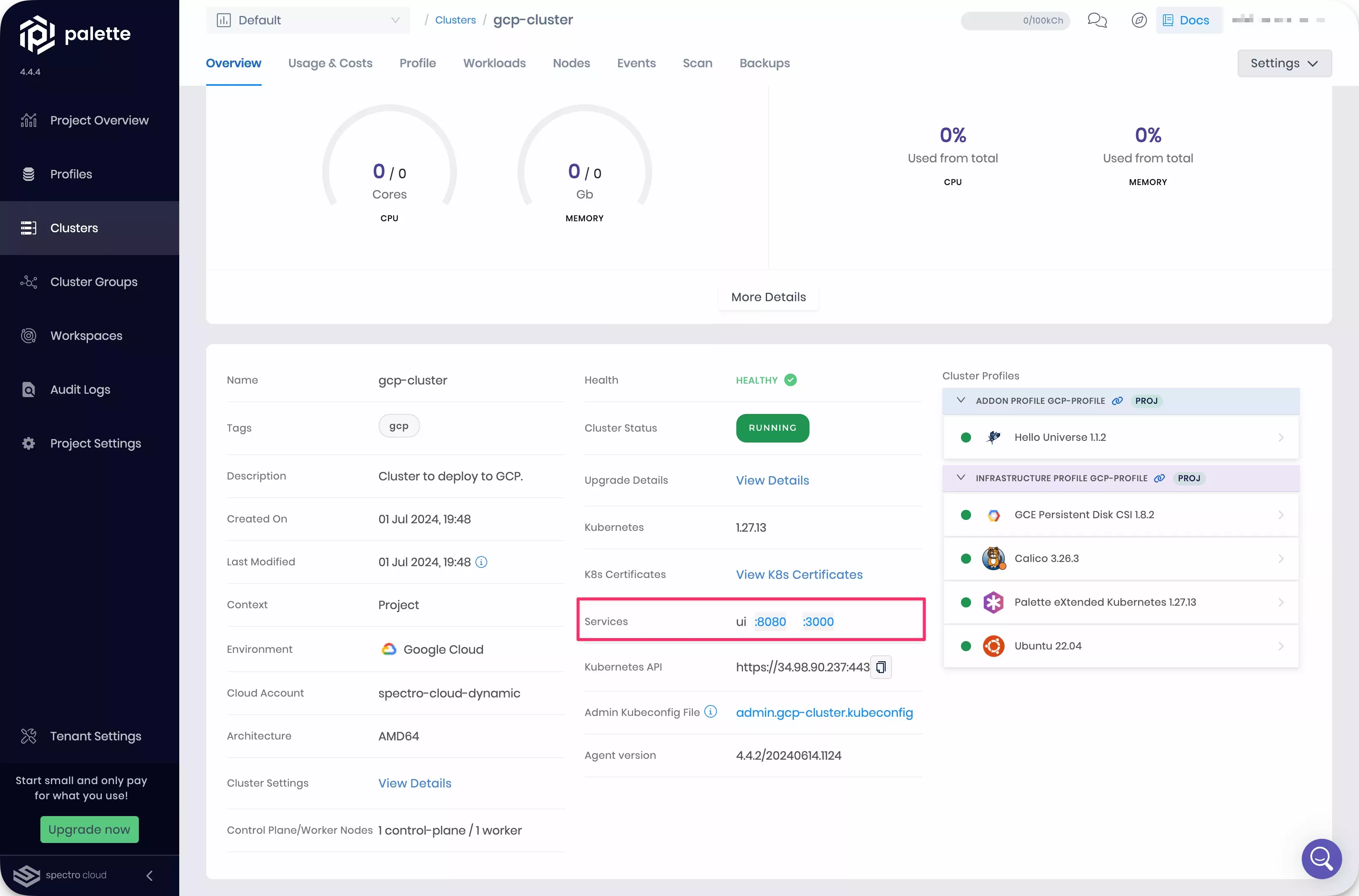Switch to the Overview tab
Screen dimensions: 1359x896
233,63
